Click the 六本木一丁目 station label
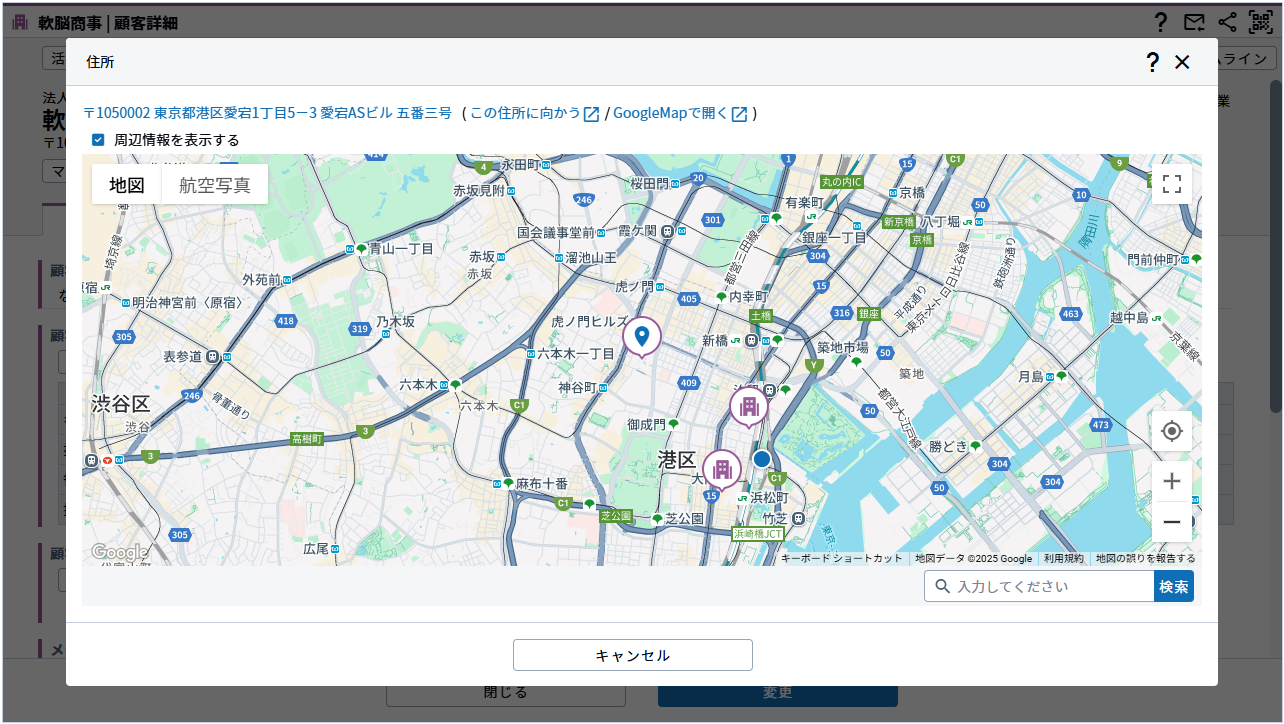This screenshot has width=1284, height=724. coord(576,354)
